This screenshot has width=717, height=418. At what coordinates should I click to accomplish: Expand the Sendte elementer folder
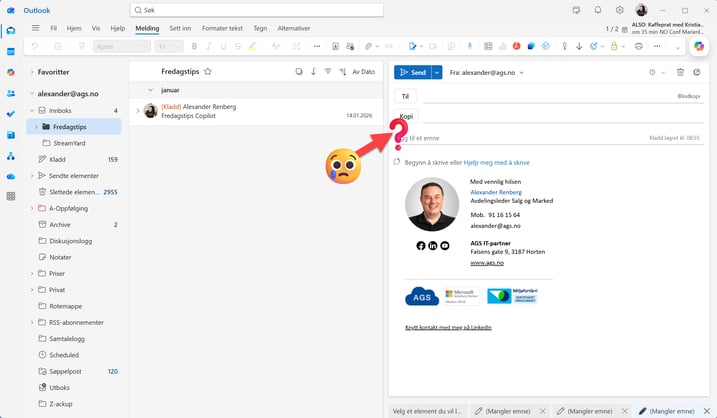pos(32,176)
